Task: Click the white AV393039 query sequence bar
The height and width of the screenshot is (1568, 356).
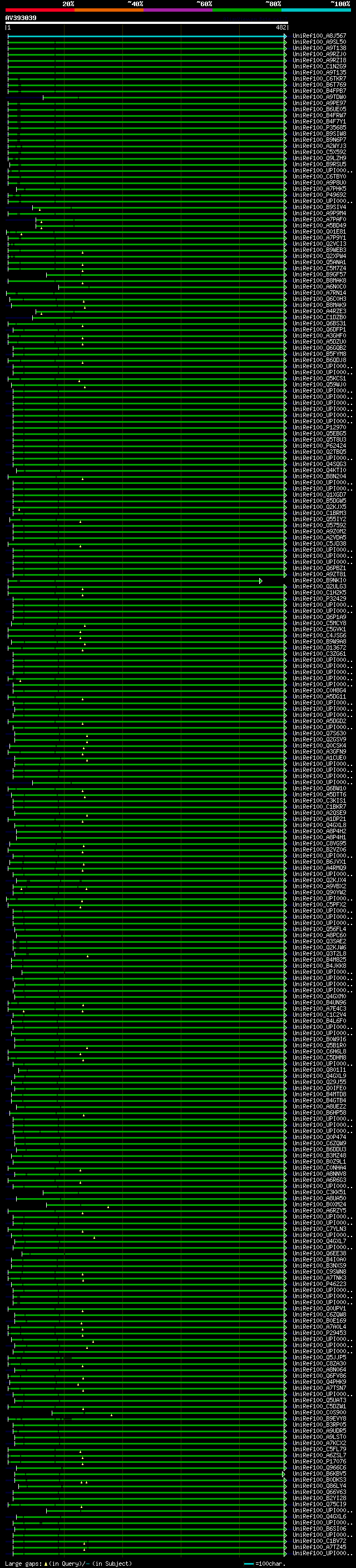Action: [147, 23]
